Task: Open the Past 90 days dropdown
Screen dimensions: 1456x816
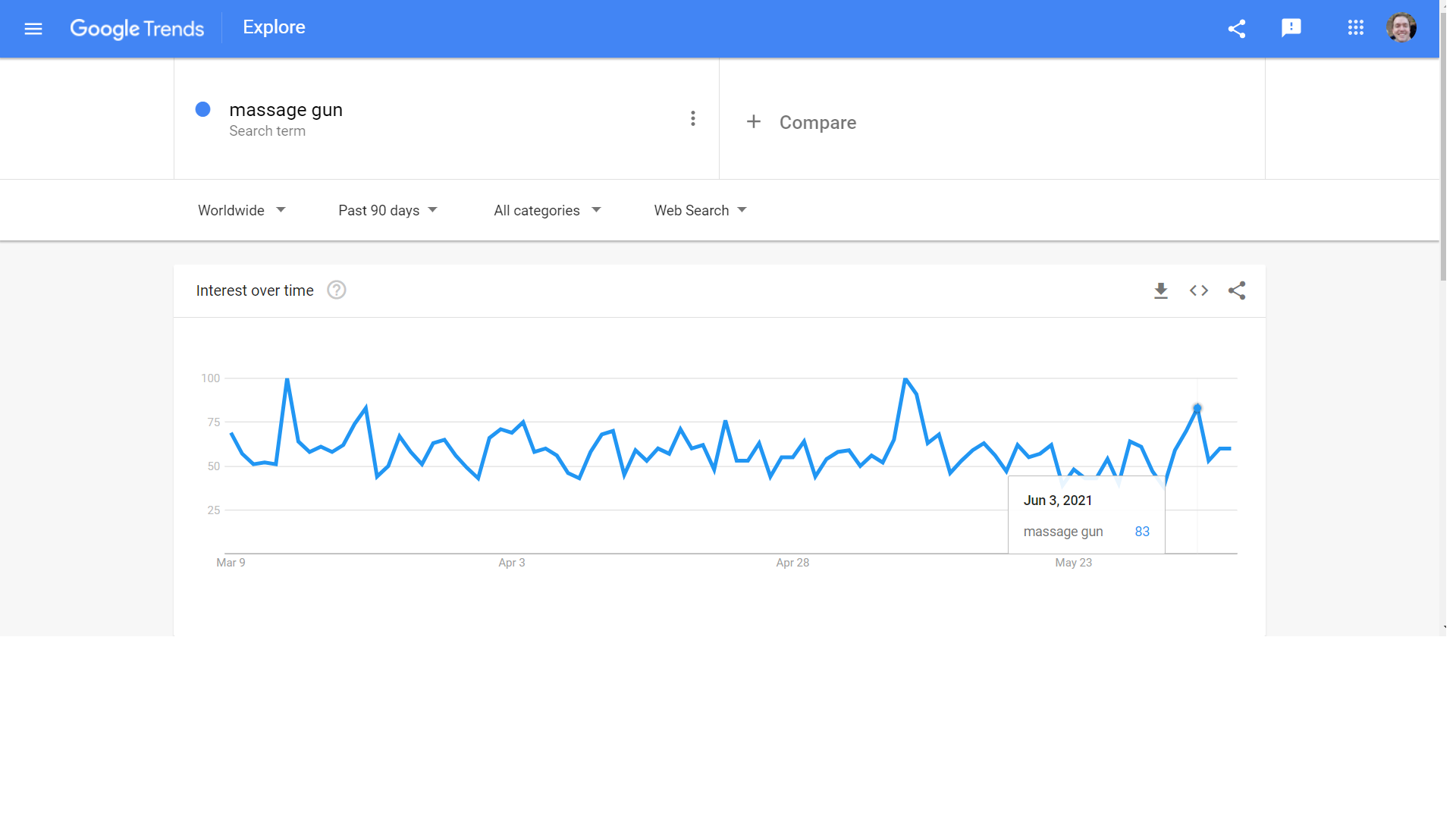Action: pos(388,211)
